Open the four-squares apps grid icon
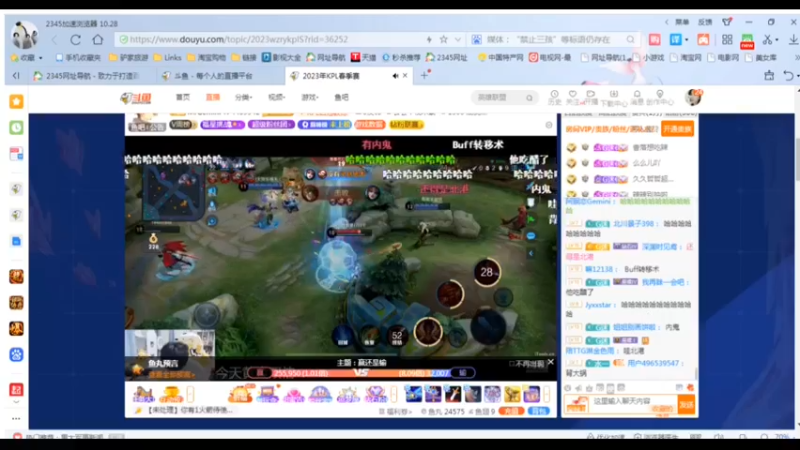 (x=727, y=39)
